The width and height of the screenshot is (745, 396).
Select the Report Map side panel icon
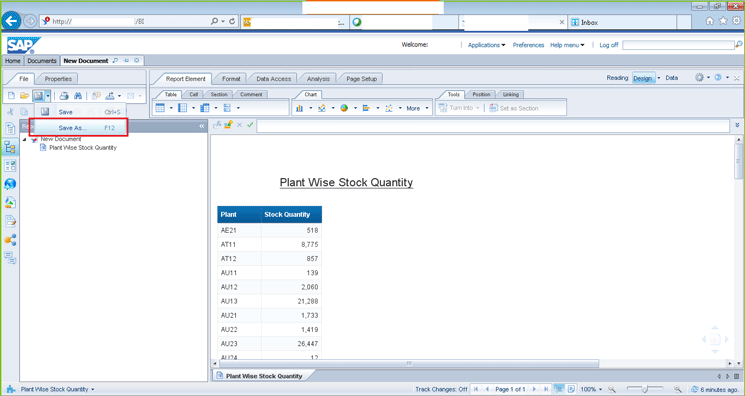pos(10,147)
